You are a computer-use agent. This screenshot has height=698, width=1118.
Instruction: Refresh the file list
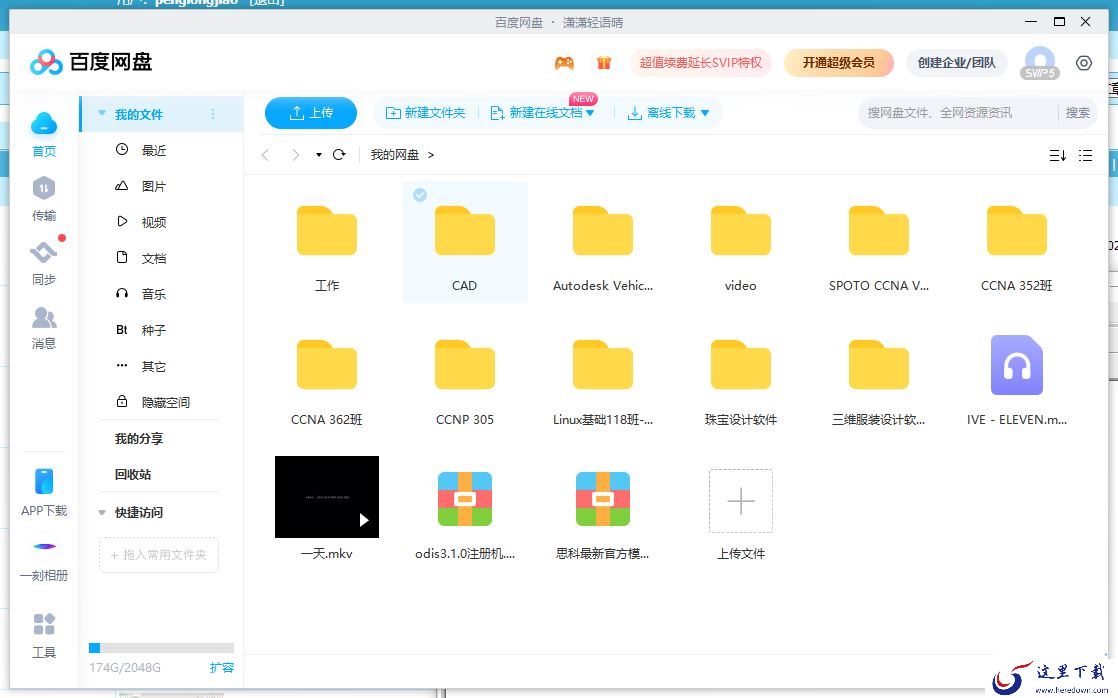339,155
